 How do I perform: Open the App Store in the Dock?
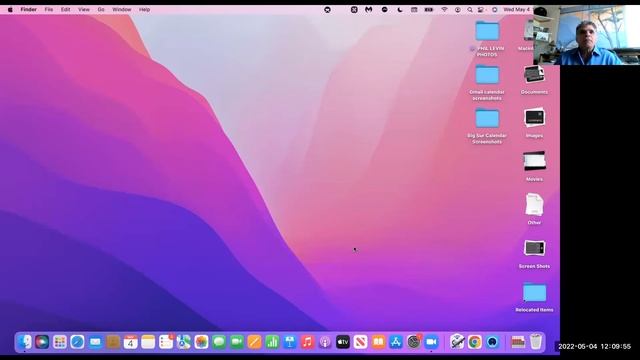(396, 342)
